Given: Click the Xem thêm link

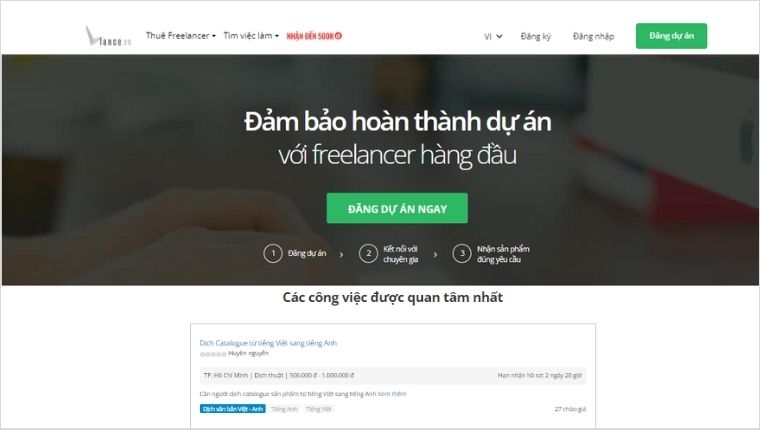Looking at the screenshot, I should pos(392,394).
